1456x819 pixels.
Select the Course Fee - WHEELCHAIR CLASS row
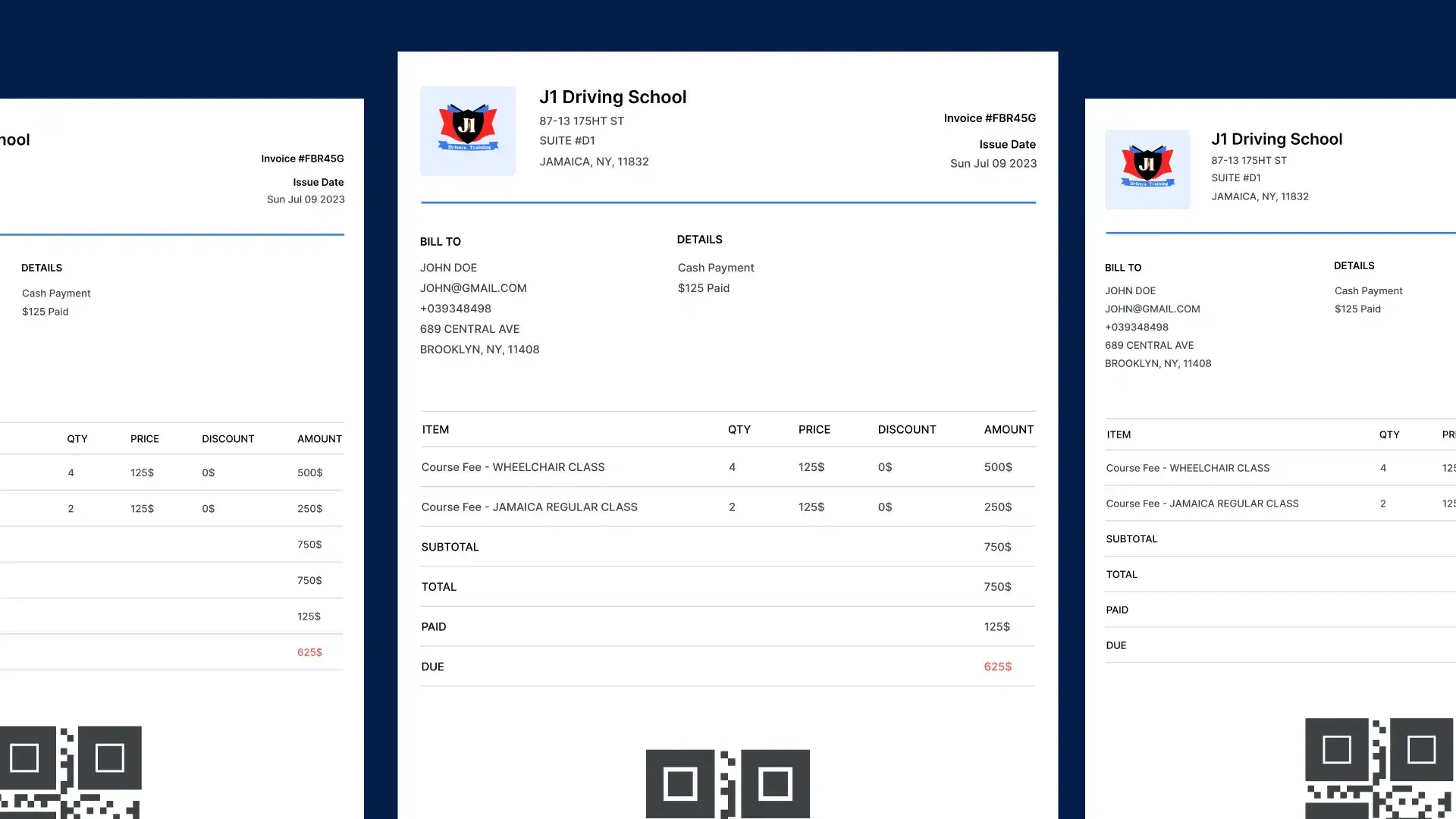[x=513, y=467]
